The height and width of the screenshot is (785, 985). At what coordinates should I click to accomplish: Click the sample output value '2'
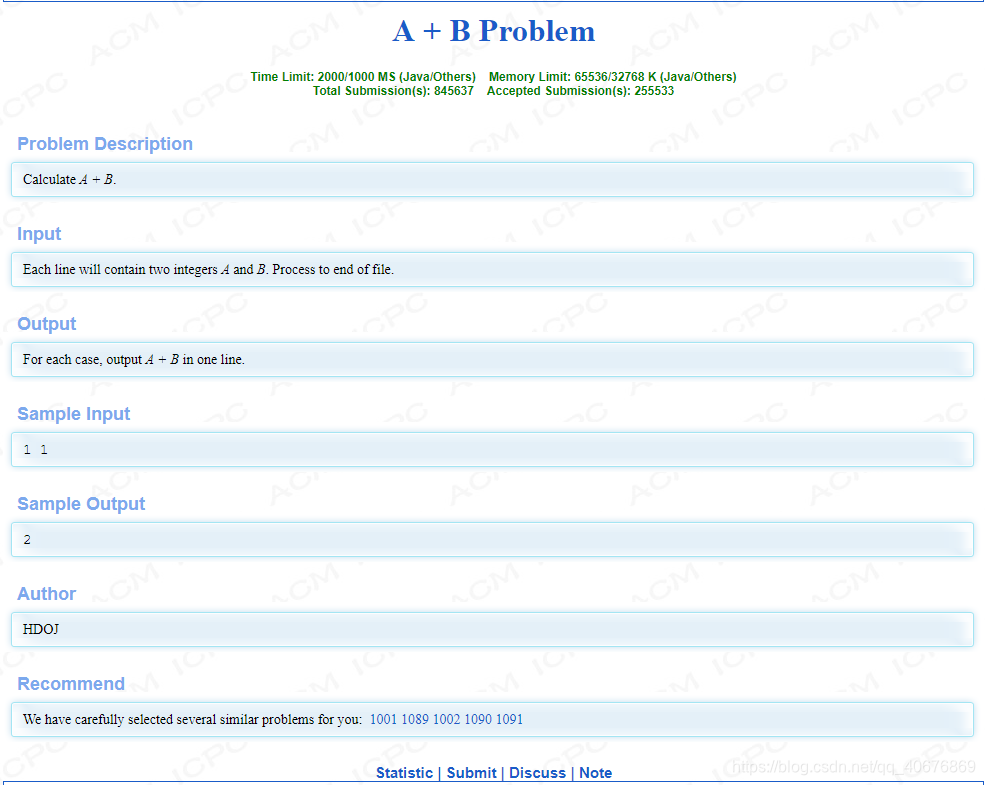27,539
